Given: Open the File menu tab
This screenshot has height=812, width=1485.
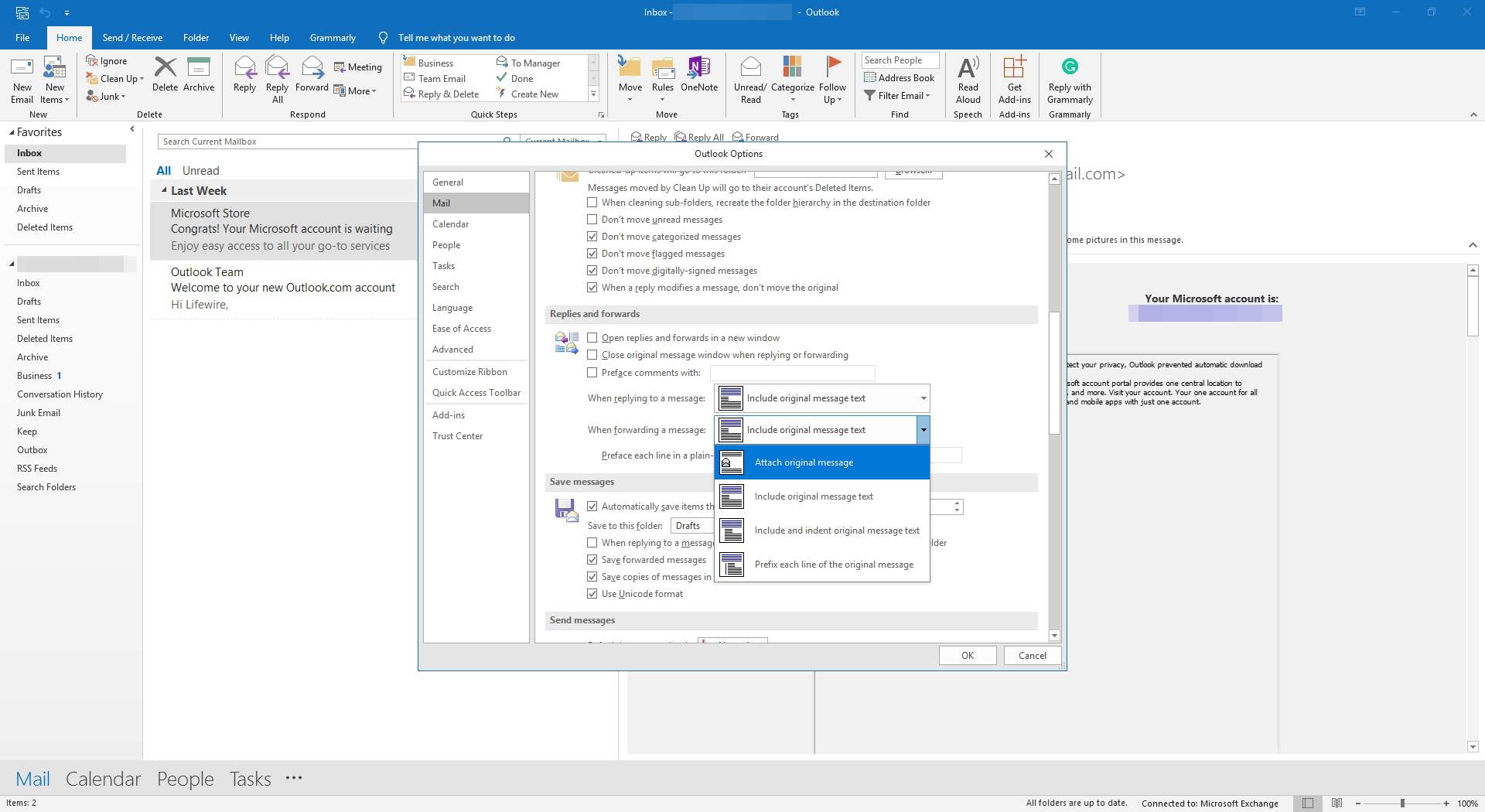Looking at the screenshot, I should coord(22,37).
